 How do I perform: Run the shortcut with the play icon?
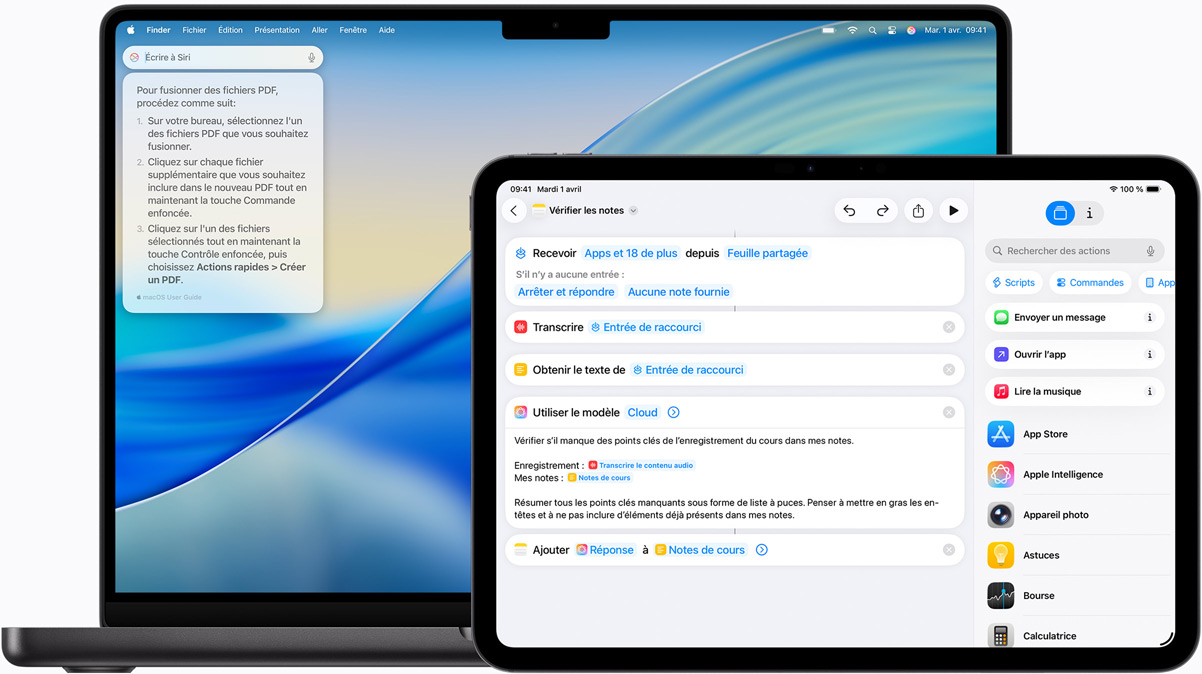coord(953,210)
